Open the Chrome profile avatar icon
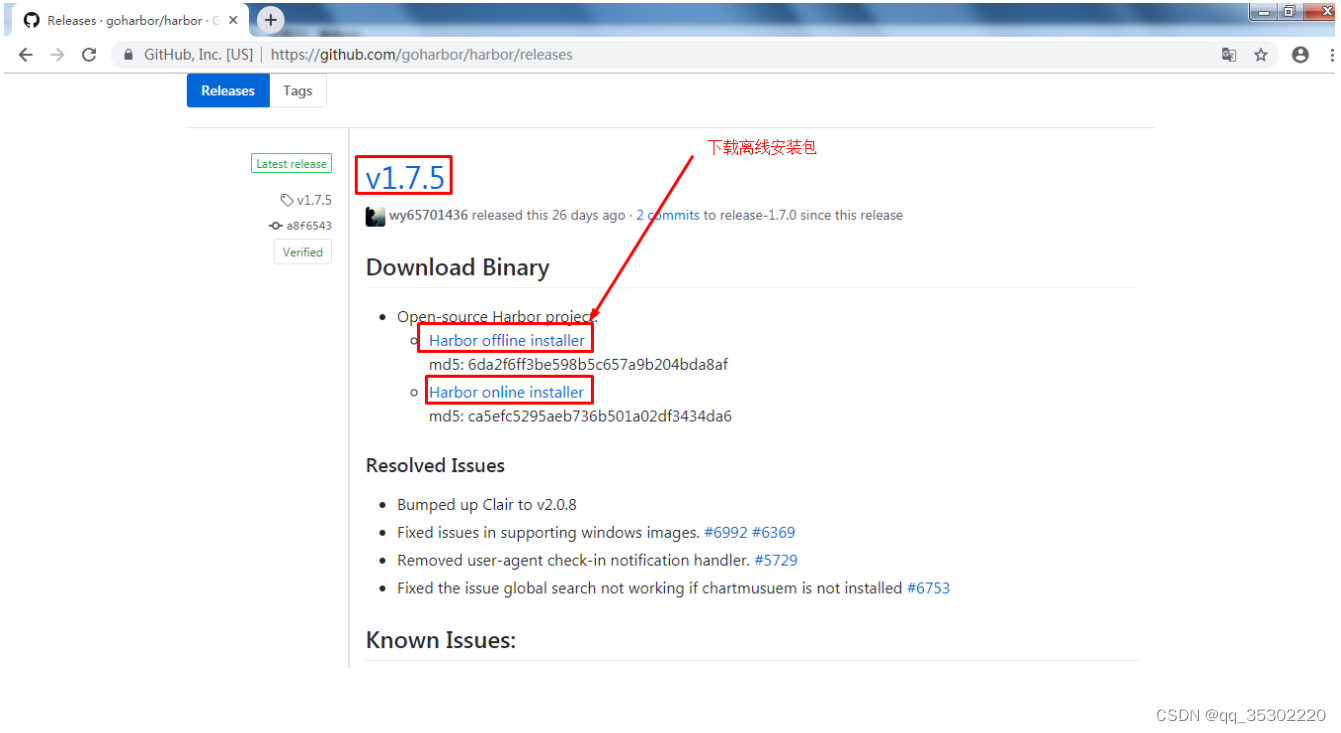1341x733 pixels. click(x=1300, y=55)
